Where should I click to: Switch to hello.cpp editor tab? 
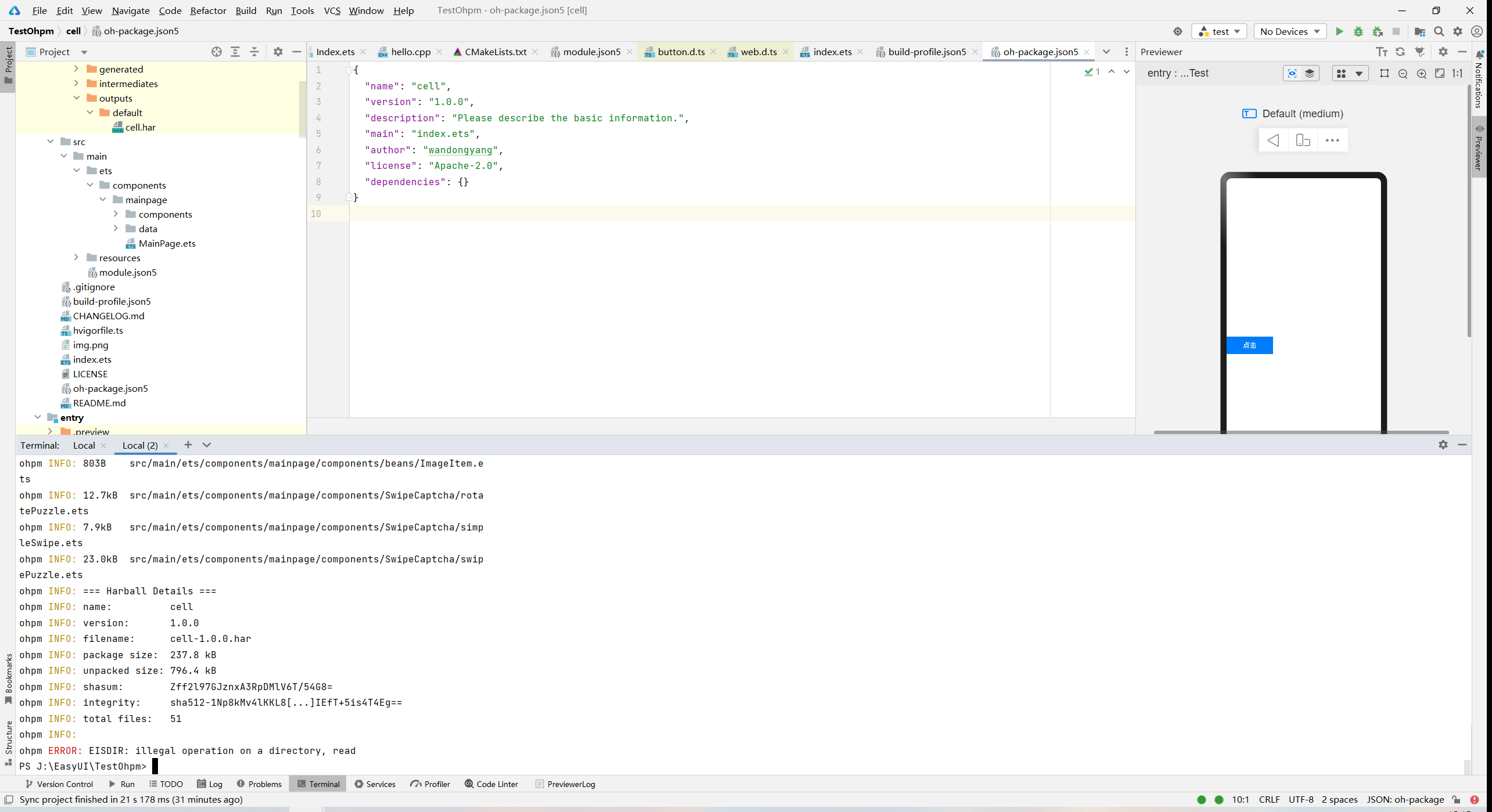coord(410,52)
